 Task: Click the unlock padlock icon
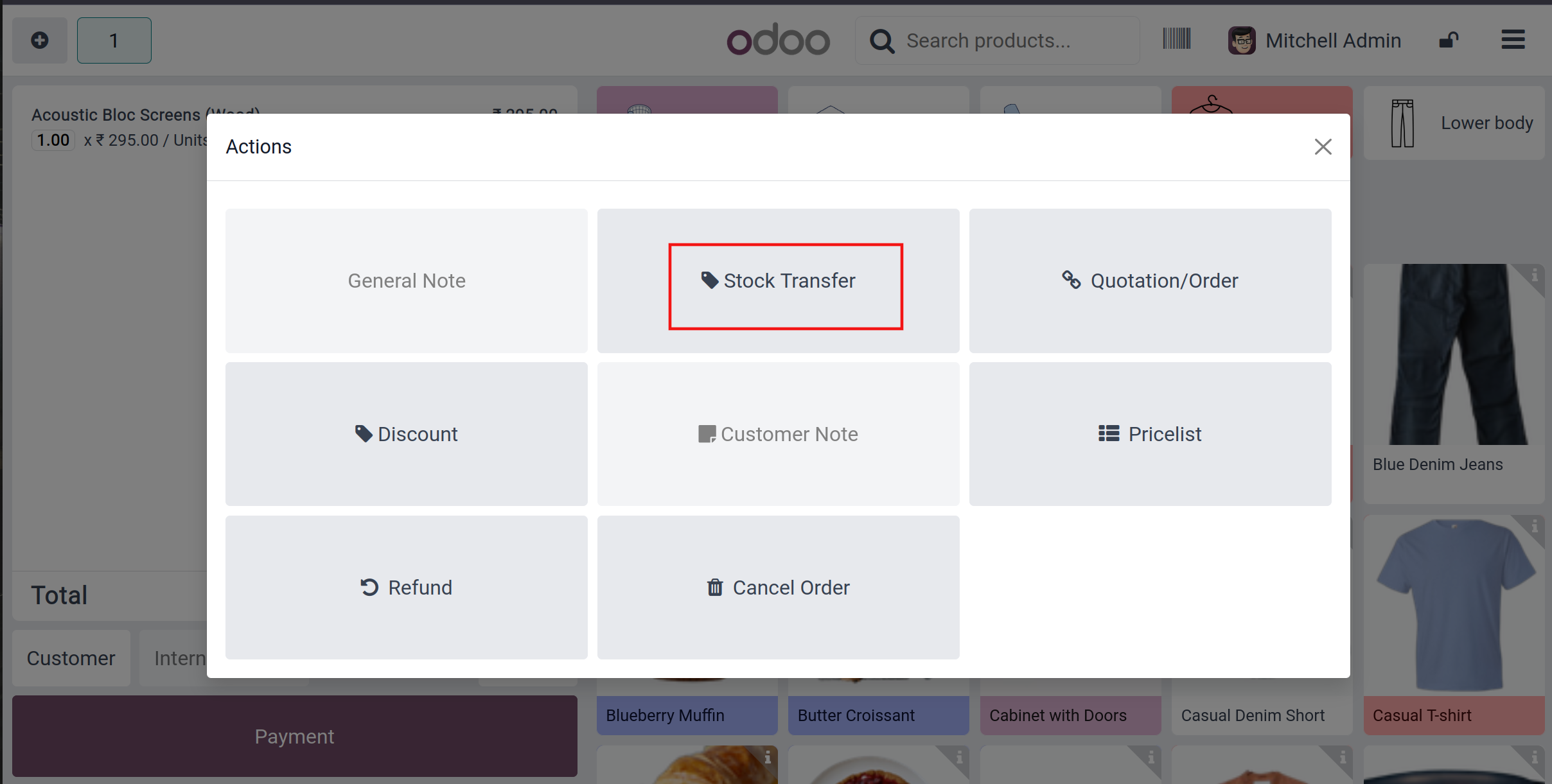click(x=1448, y=40)
